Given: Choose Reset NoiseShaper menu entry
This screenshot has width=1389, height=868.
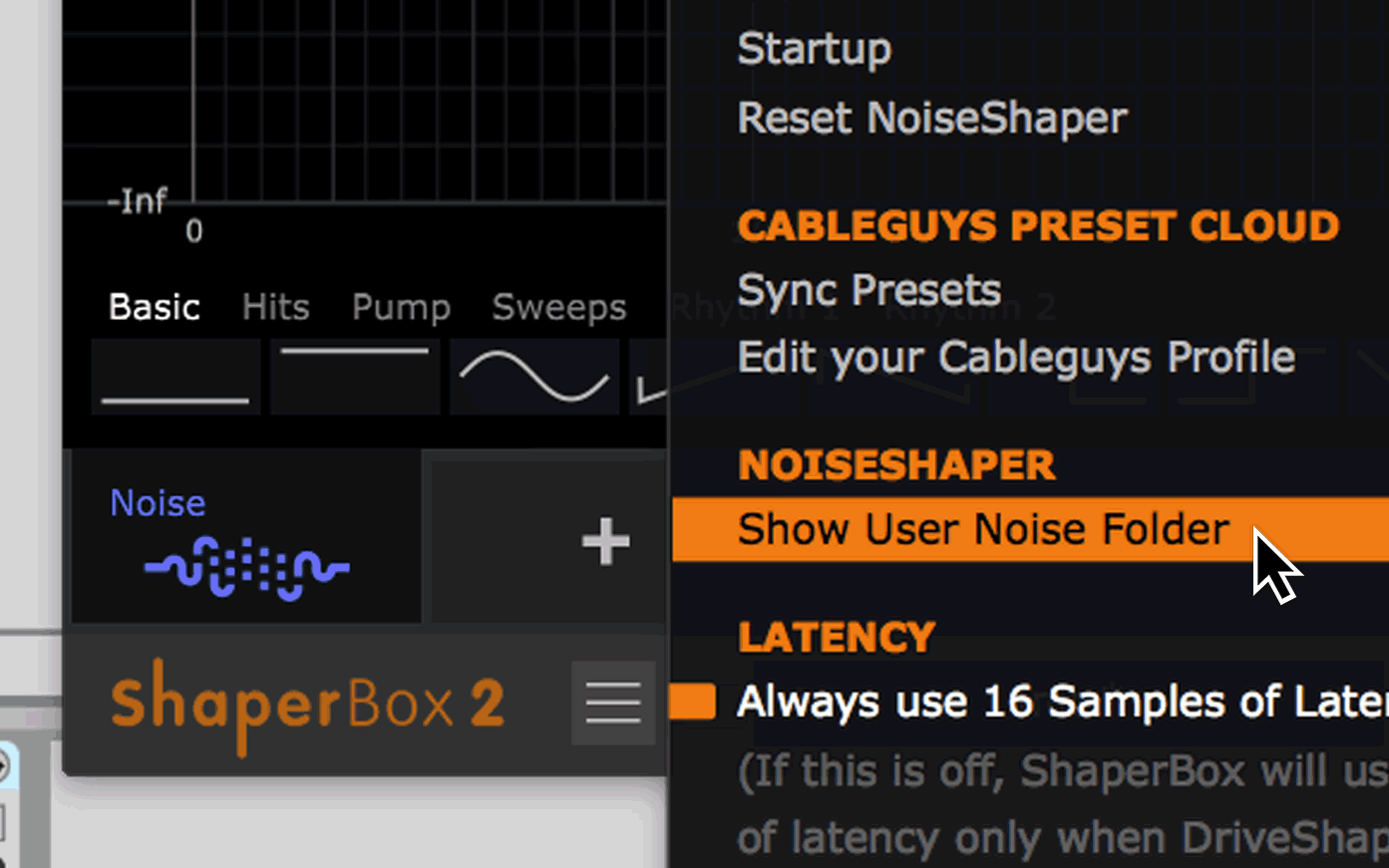Looking at the screenshot, I should [x=931, y=118].
